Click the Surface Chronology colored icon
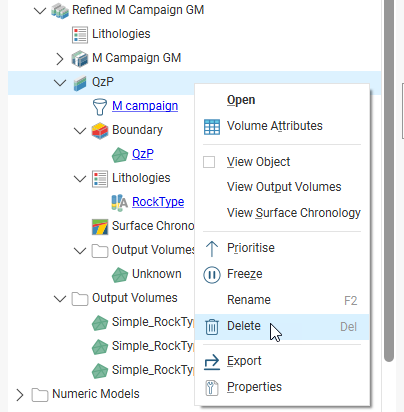The image size is (404, 412). [100, 227]
